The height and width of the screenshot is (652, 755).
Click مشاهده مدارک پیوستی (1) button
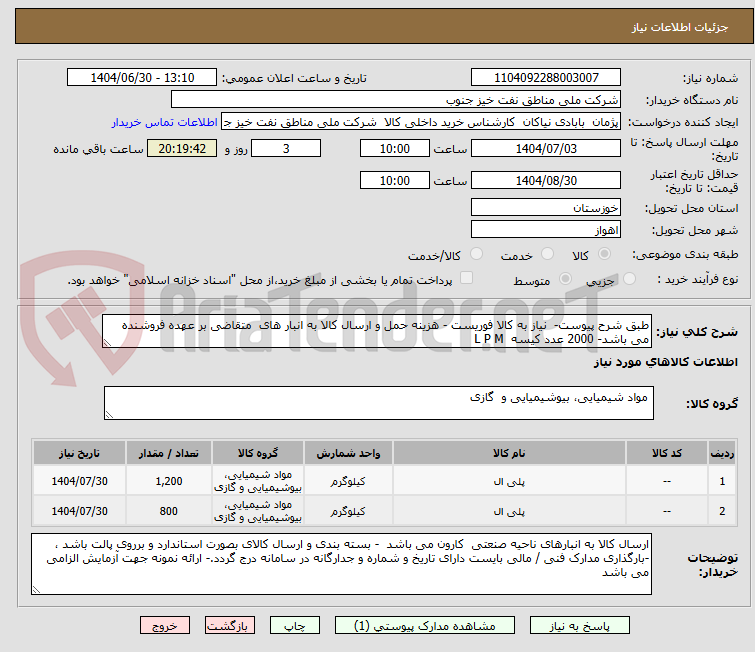(425, 626)
